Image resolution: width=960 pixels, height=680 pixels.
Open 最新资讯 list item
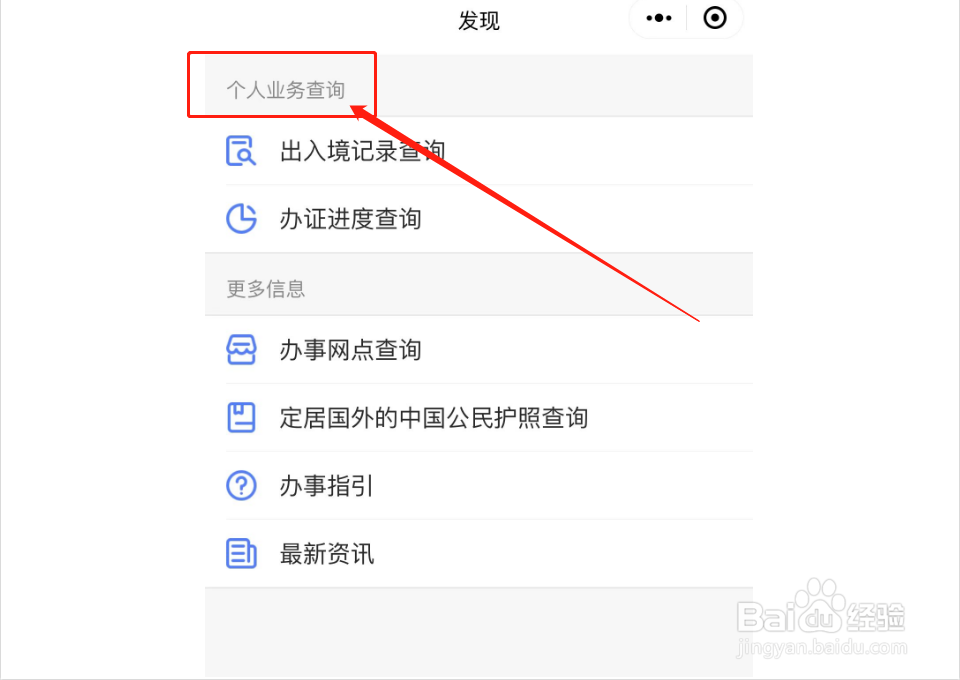coord(479,553)
